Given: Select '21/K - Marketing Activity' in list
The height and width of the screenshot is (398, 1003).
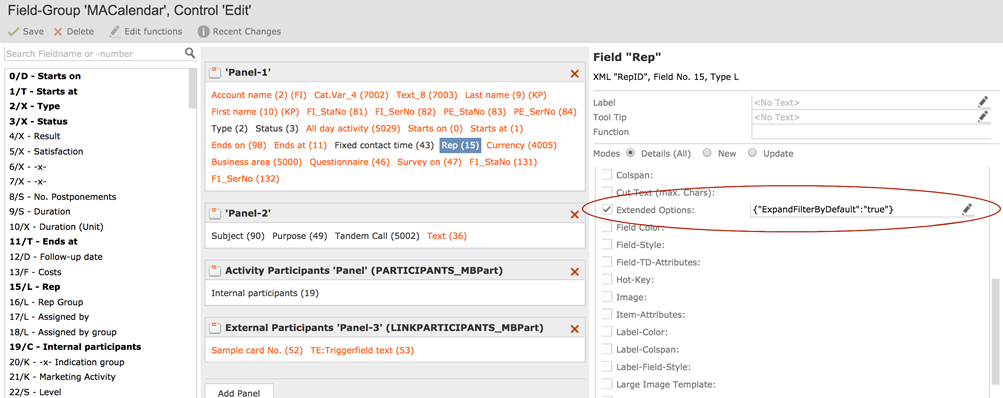Looking at the screenshot, I should click(62, 377).
